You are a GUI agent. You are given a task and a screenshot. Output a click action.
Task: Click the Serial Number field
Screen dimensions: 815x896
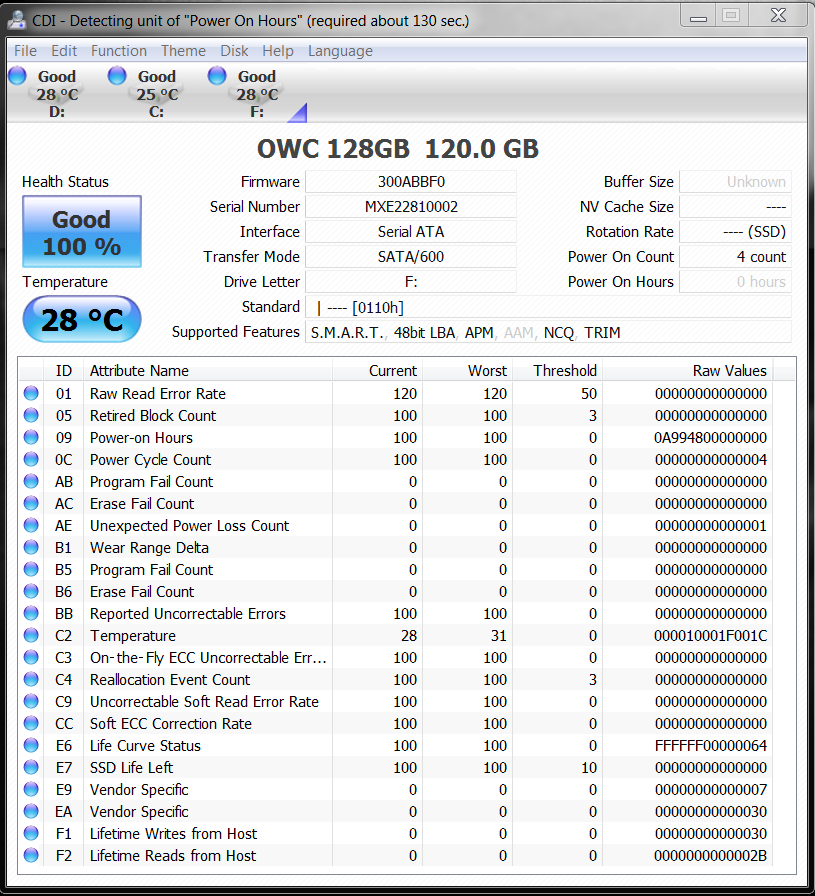[x=410, y=207]
